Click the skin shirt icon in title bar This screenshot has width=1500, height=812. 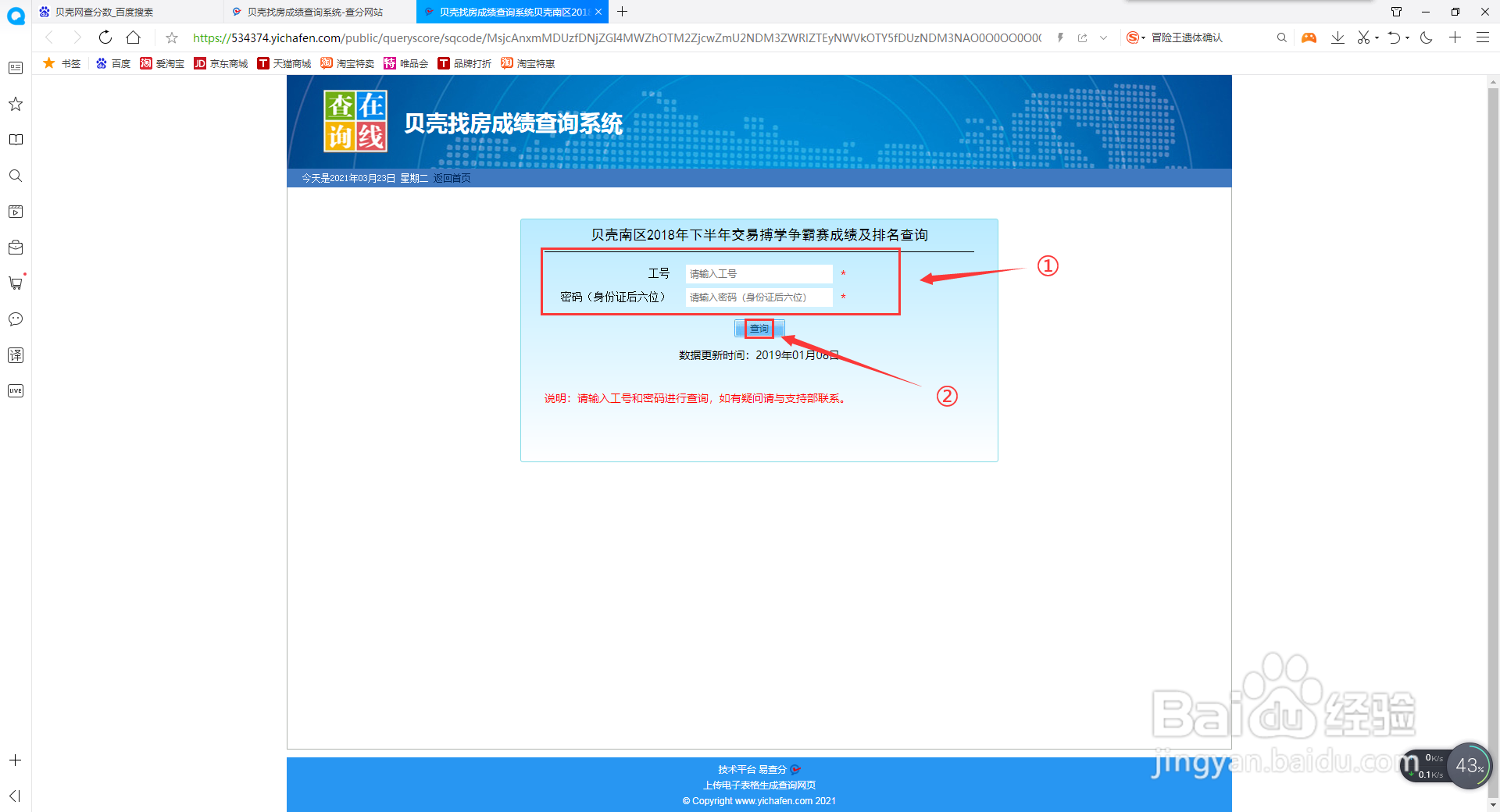(x=1396, y=12)
